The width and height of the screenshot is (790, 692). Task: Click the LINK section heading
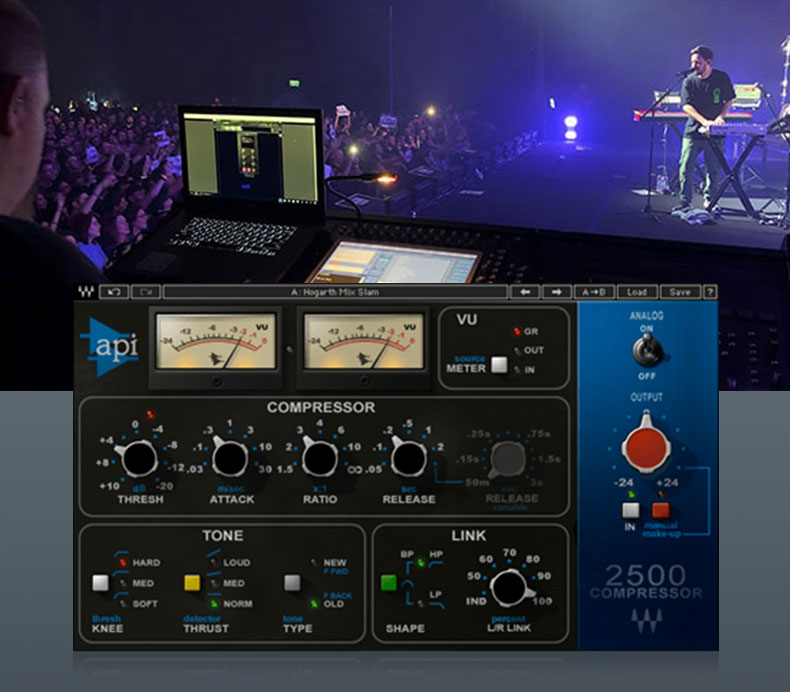[x=469, y=535]
